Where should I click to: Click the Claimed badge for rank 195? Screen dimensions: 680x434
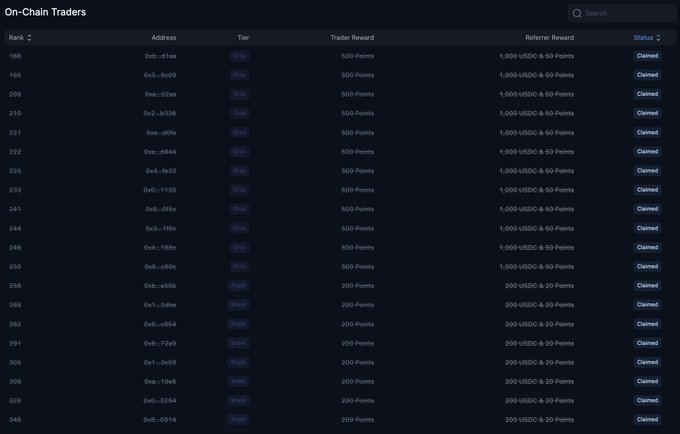click(x=647, y=75)
